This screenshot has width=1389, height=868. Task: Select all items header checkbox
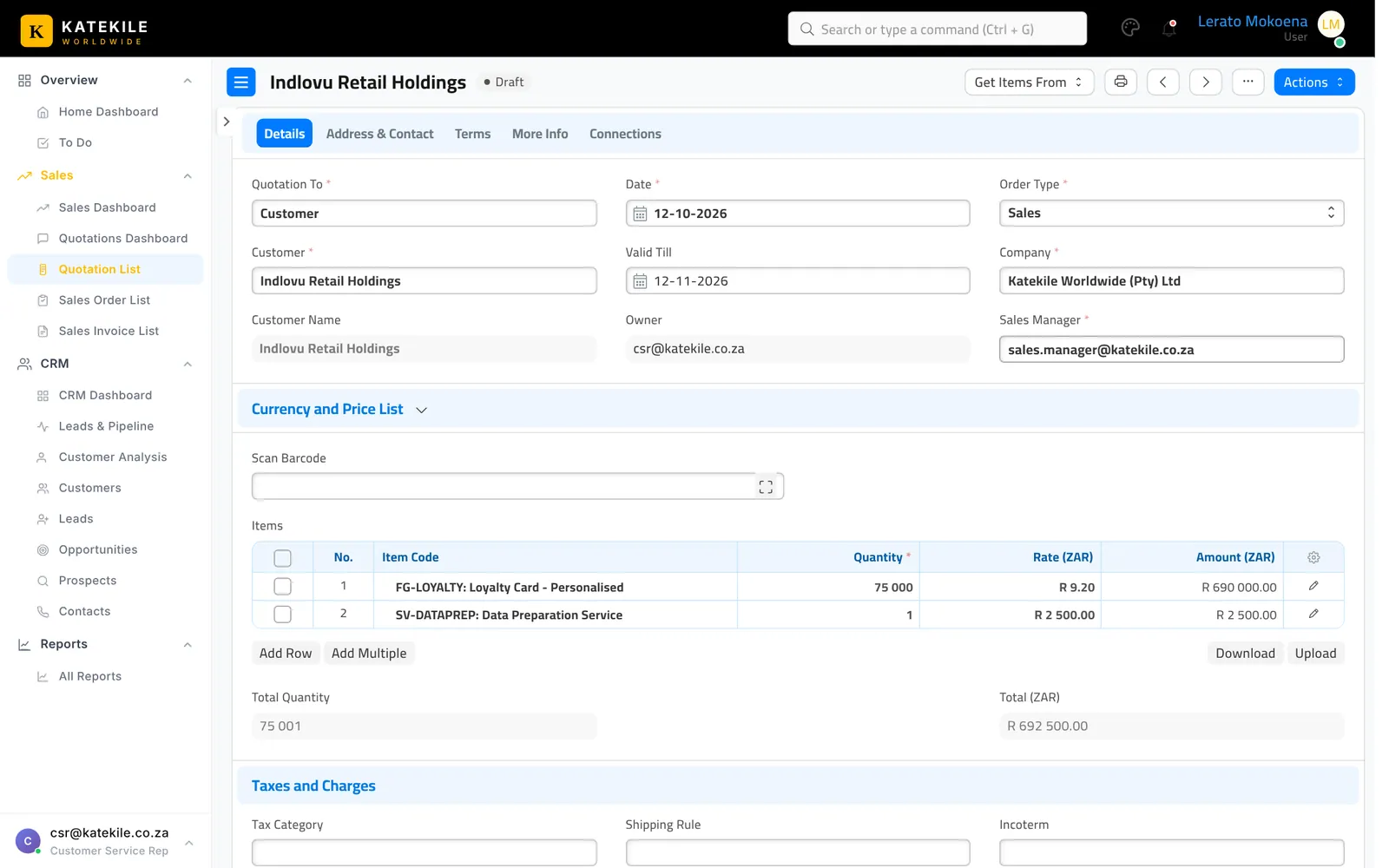282,558
